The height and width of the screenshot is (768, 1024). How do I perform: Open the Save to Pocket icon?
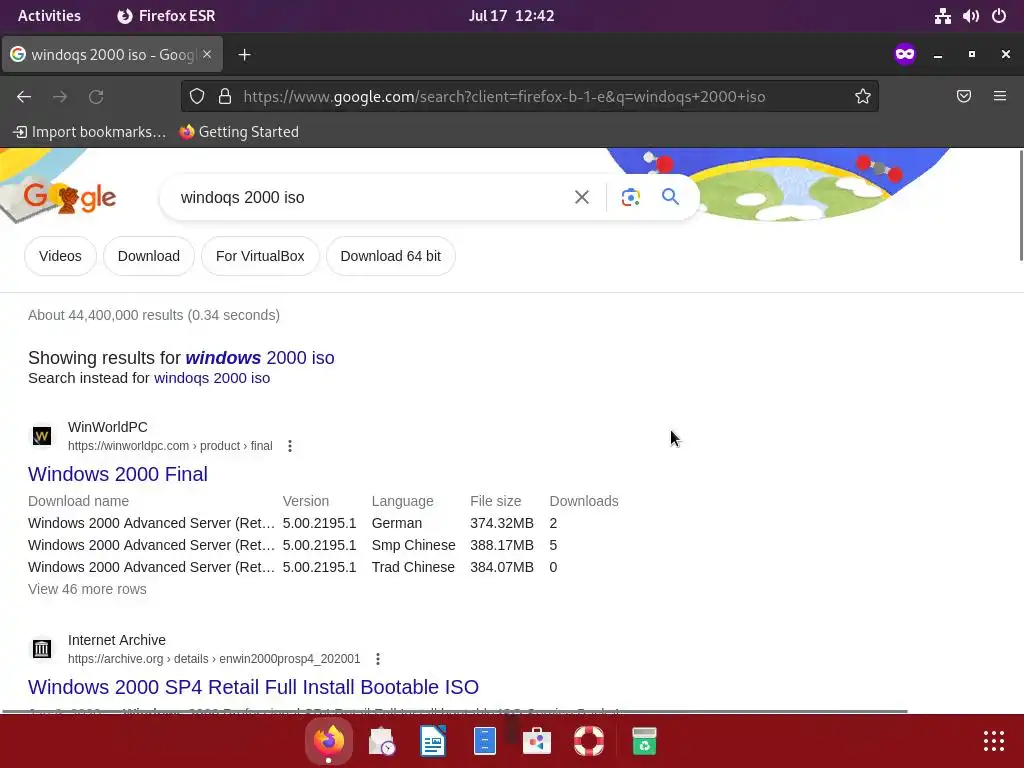click(964, 97)
